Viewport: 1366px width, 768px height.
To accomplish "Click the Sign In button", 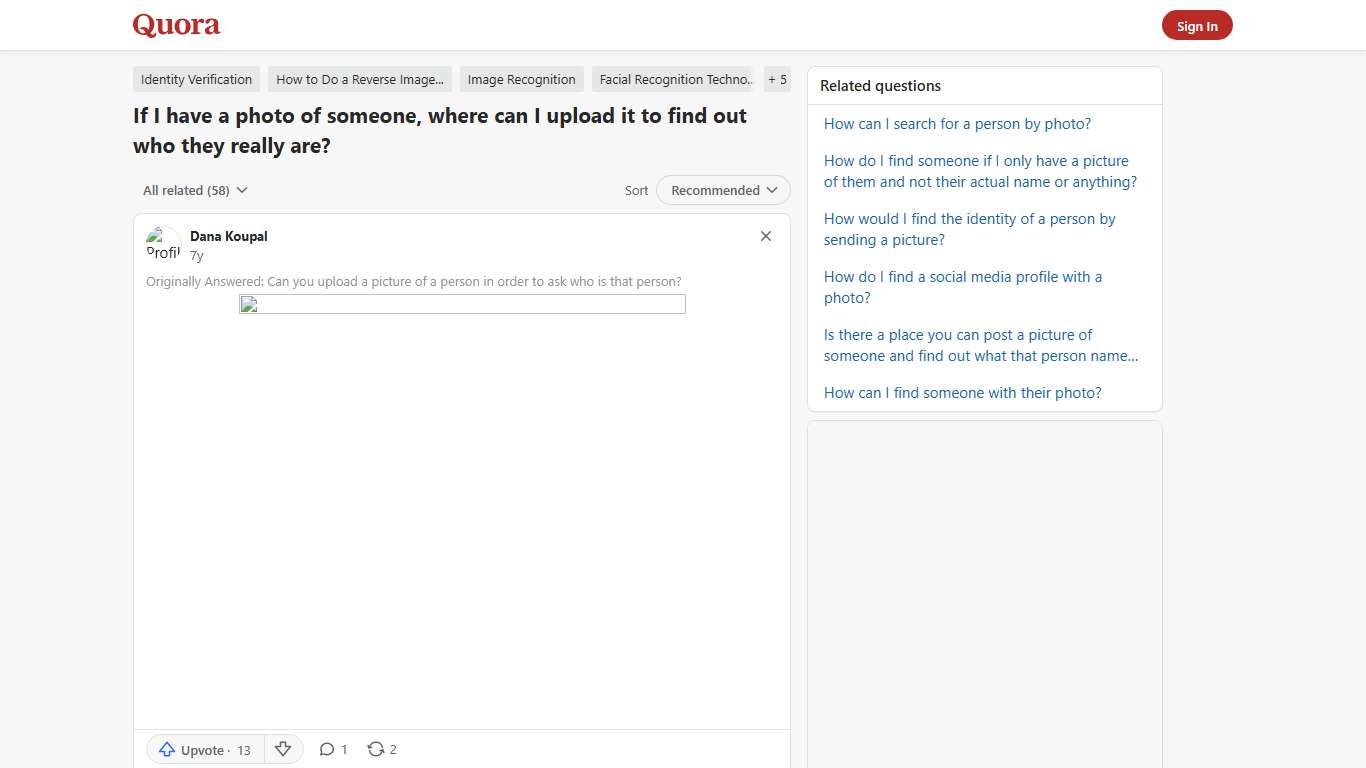I will click(1197, 25).
